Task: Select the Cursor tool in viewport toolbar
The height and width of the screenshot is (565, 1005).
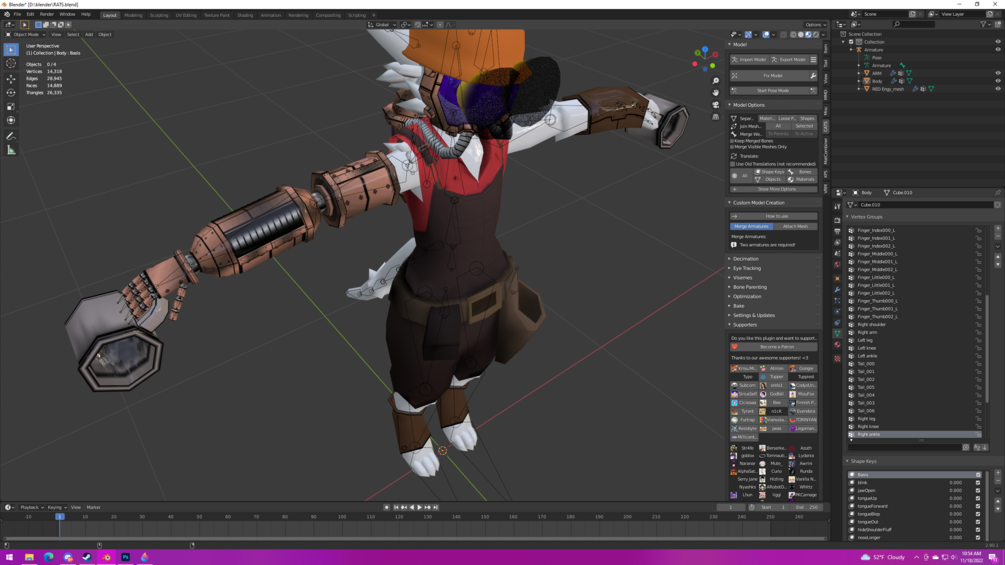Action: coord(11,63)
